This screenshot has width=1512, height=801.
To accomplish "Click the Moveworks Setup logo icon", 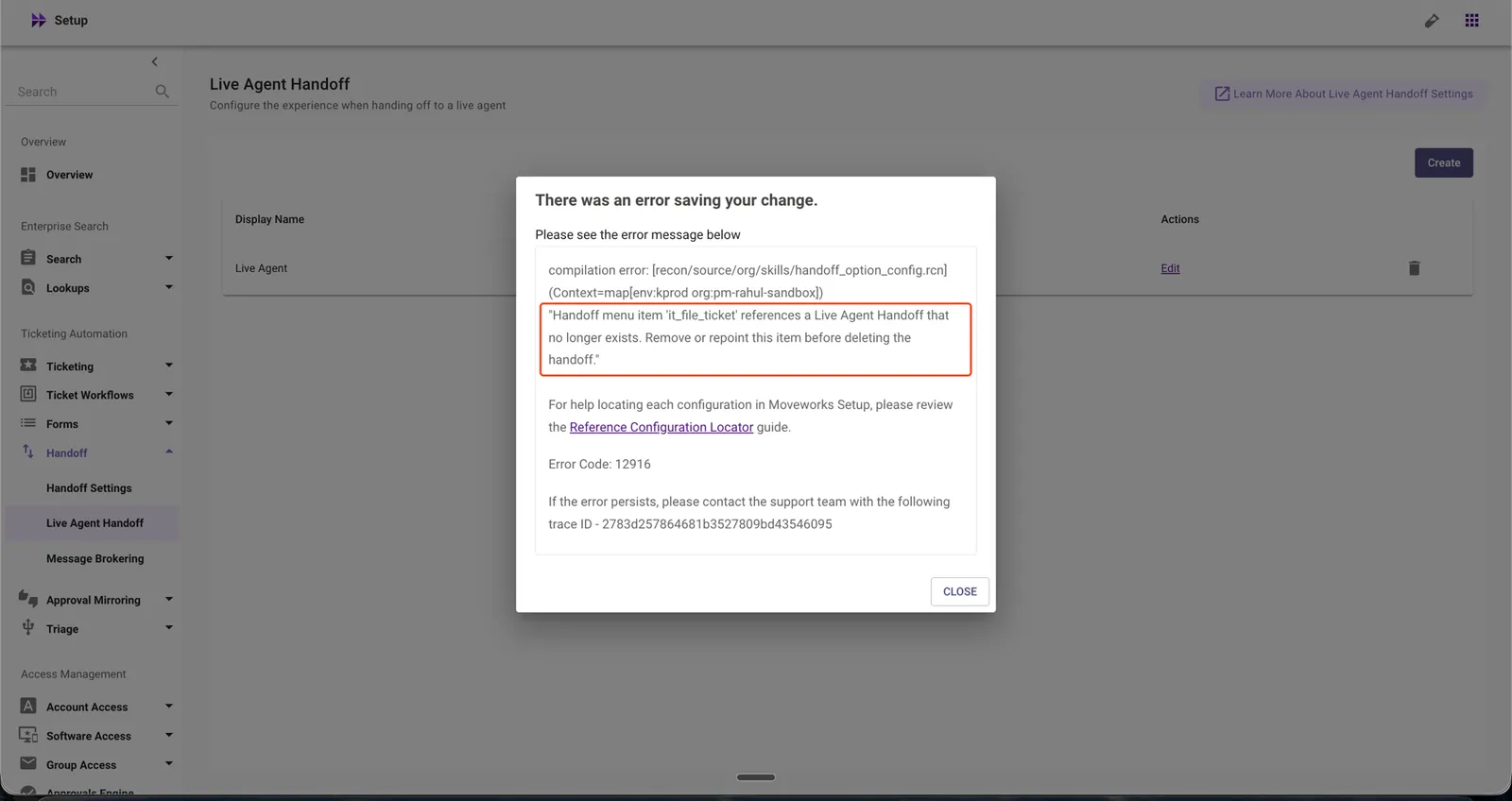I will (38, 20).
